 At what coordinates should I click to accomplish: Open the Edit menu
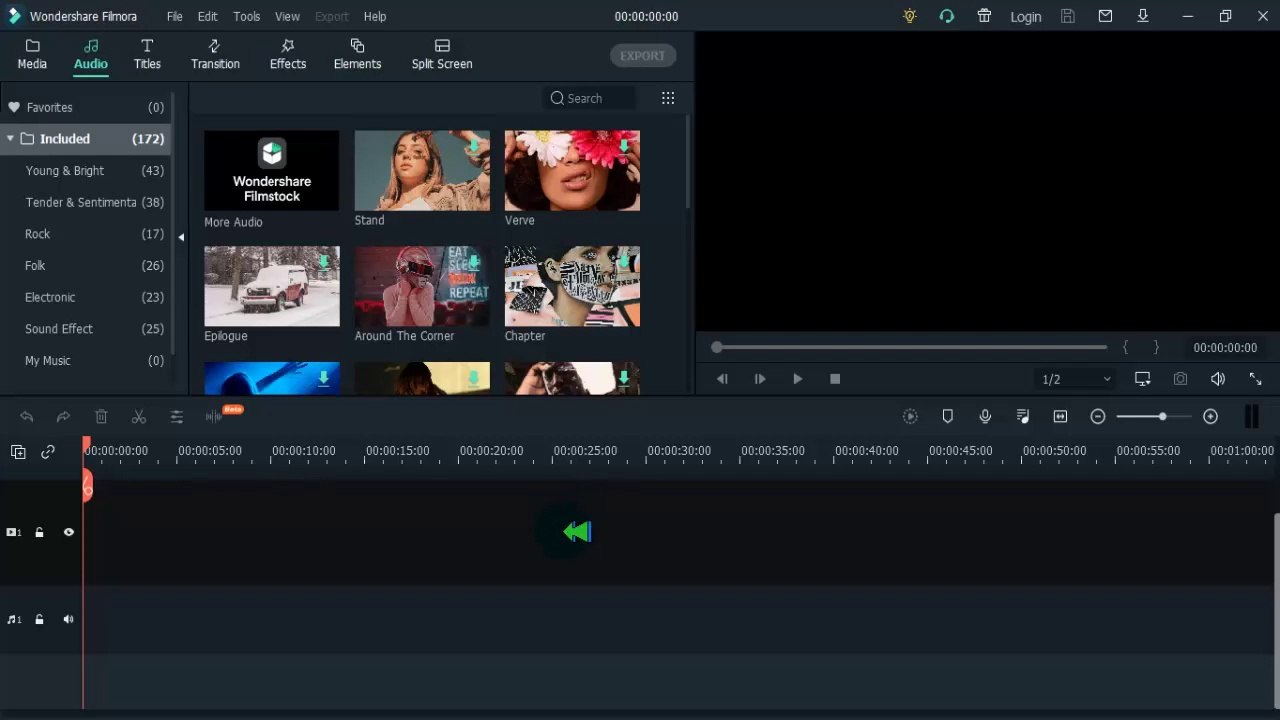click(x=207, y=16)
